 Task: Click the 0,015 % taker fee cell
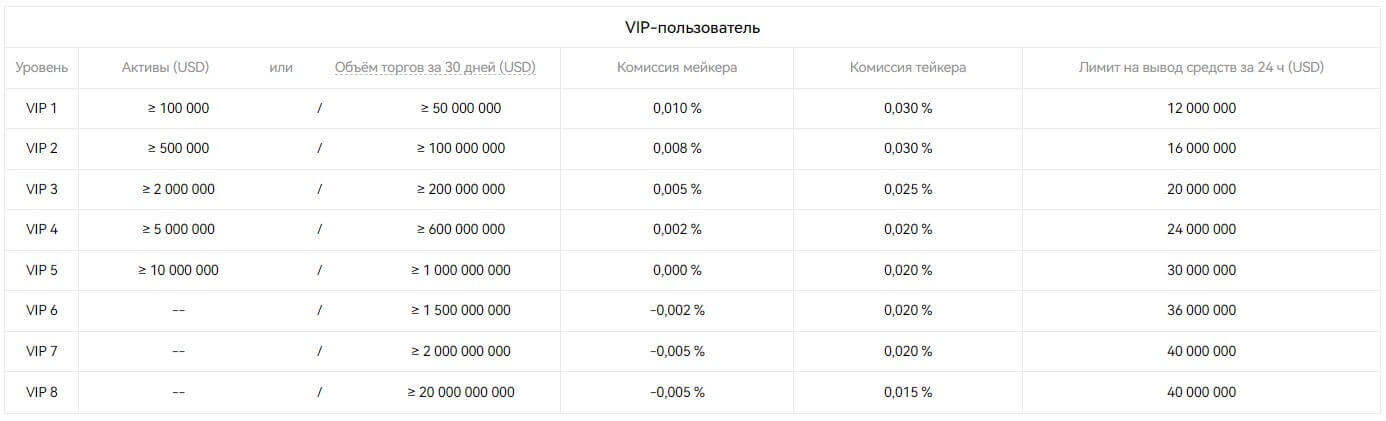click(x=908, y=392)
